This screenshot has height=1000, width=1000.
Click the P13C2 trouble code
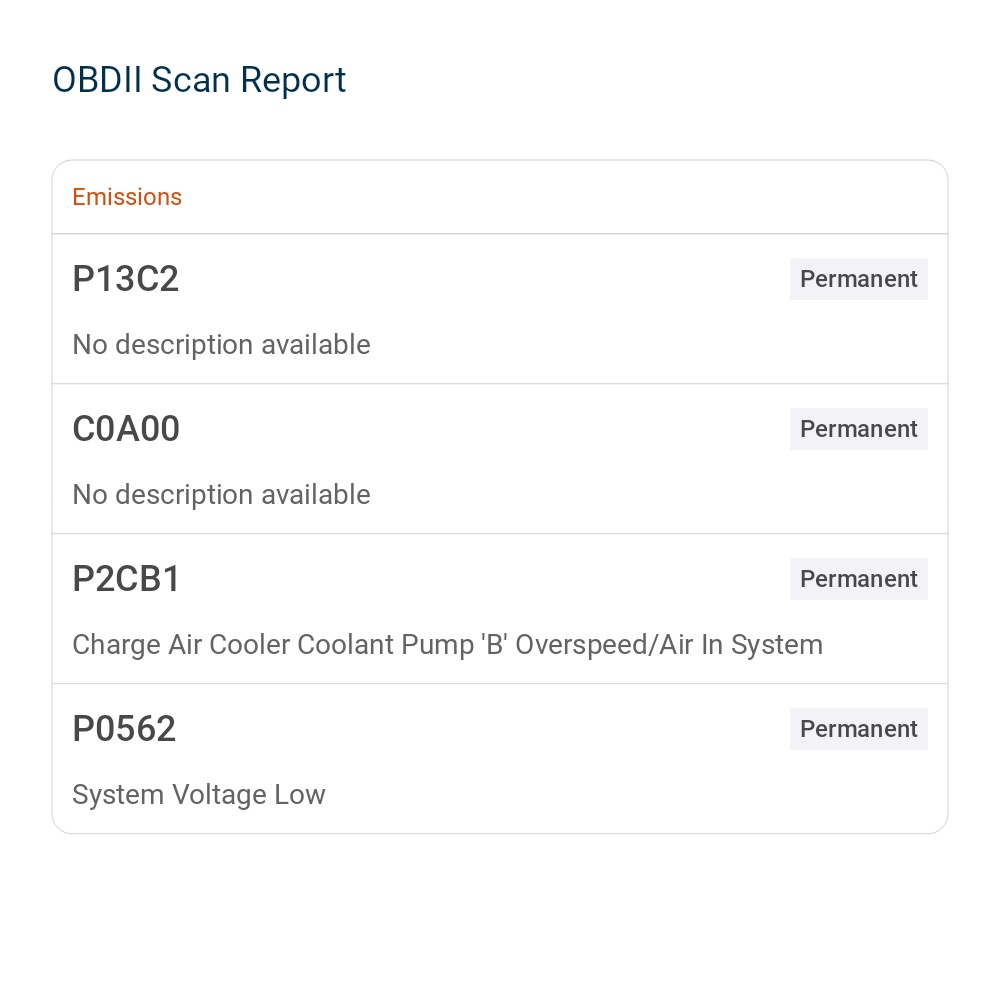coord(126,279)
